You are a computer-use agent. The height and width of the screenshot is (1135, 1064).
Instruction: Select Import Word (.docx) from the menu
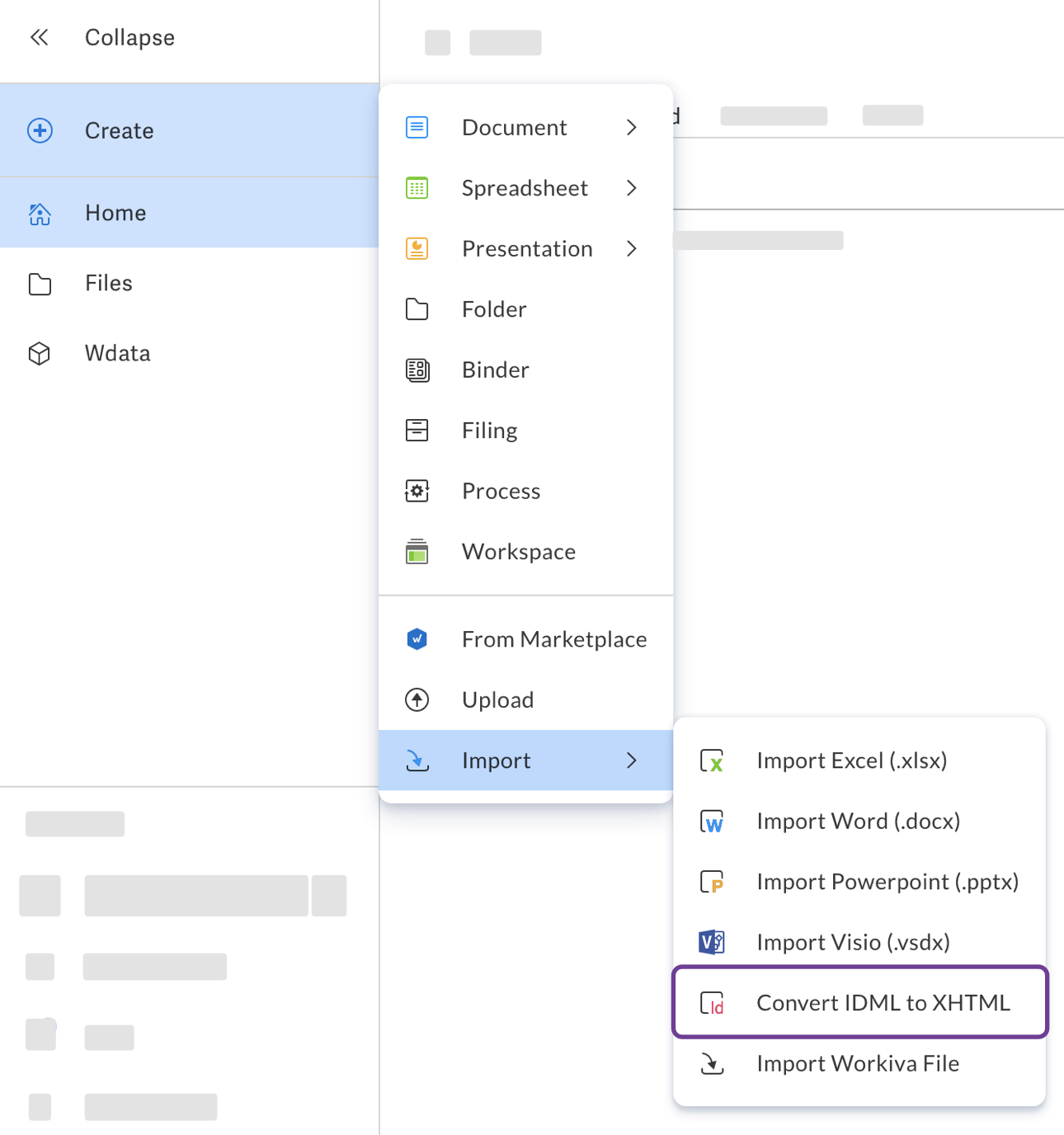[x=858, y=821]
